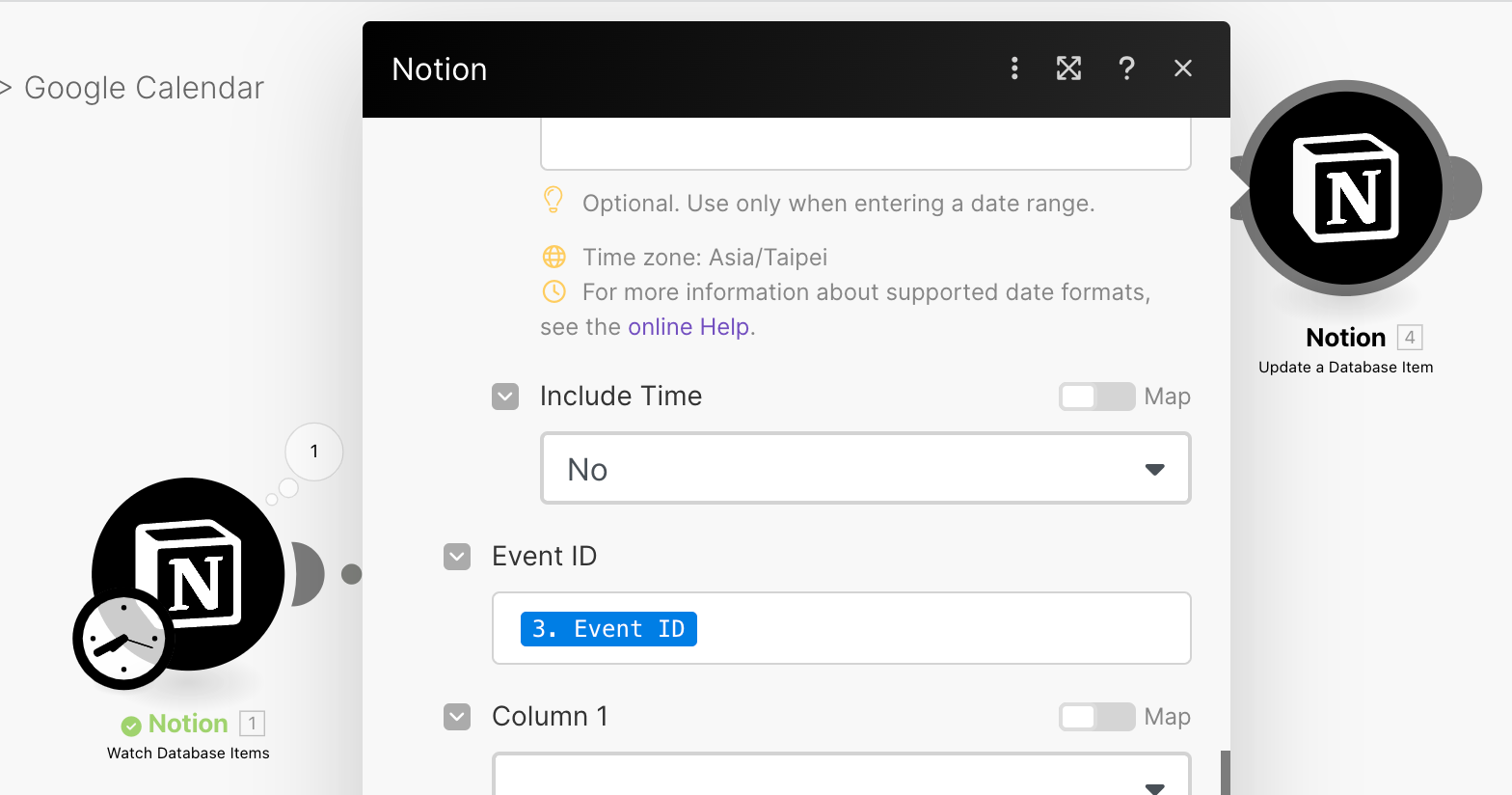Screen dimensions: 1512x795
Task: Uncheck the Event ID field checkbox
Action: 457,557
